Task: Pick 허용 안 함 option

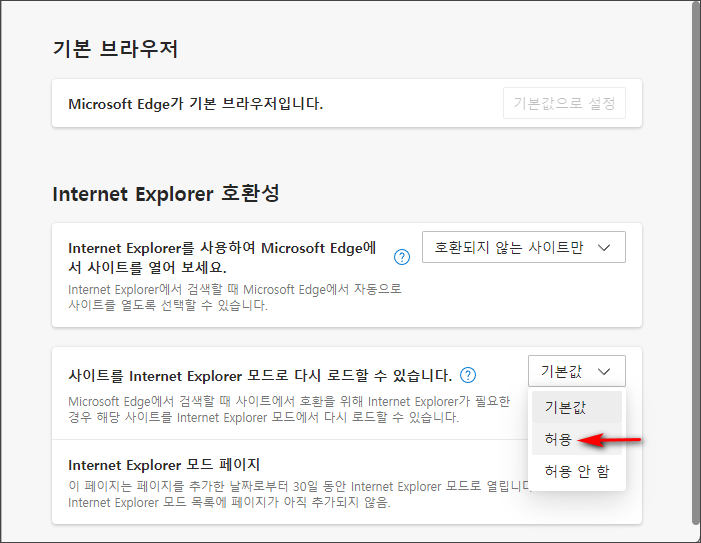Action: 577,471
